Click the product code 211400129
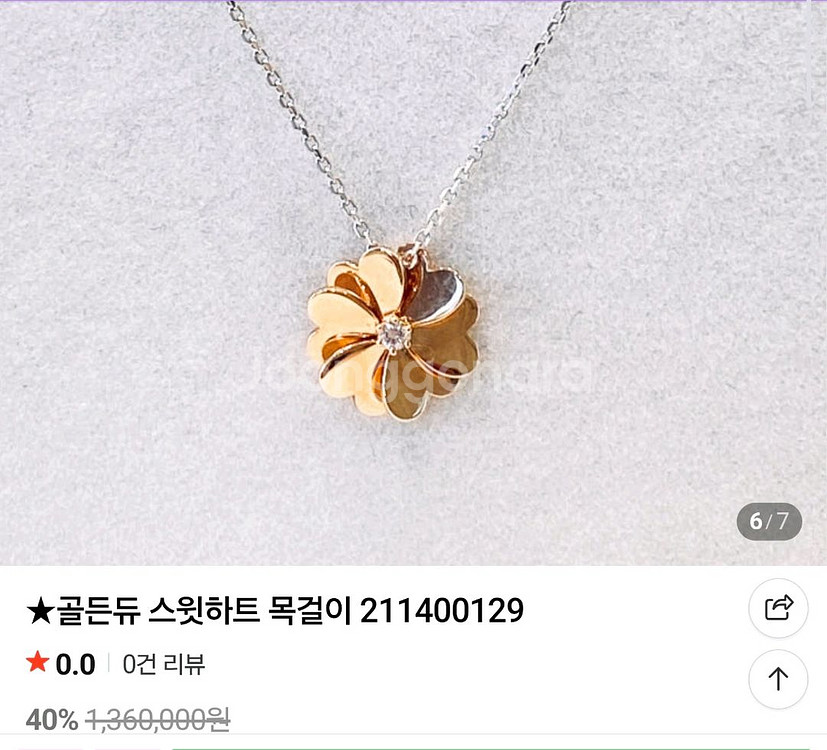The width and height of the screenshot is (827, 750). coord(442,611)
